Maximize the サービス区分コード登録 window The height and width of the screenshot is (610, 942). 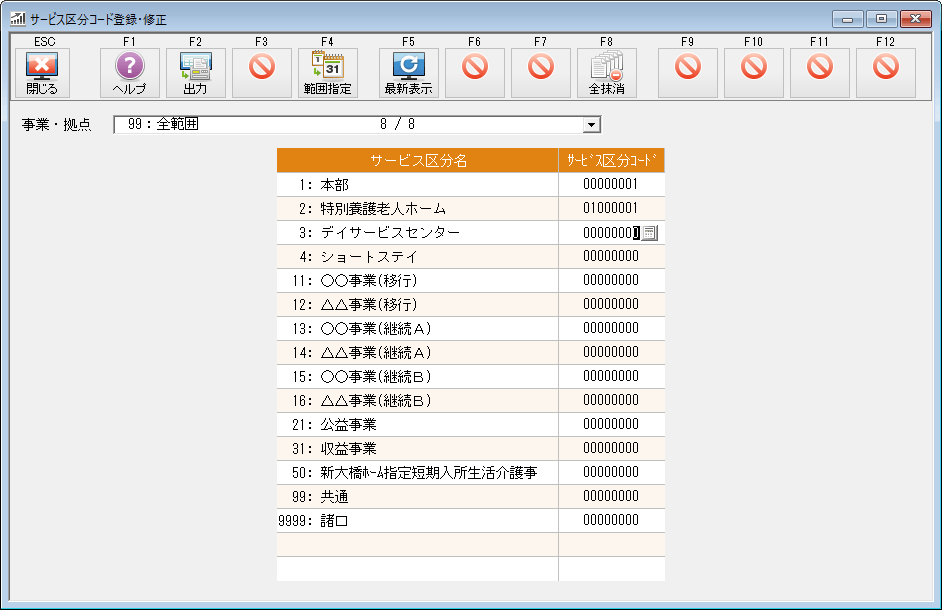click(881, 19)
